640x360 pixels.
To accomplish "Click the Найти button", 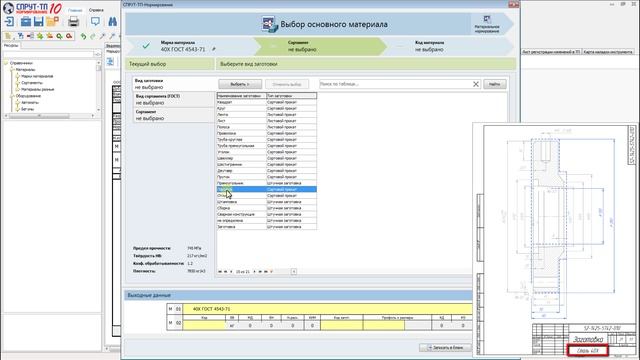I will pyautogui.click(x=495, y=84).
